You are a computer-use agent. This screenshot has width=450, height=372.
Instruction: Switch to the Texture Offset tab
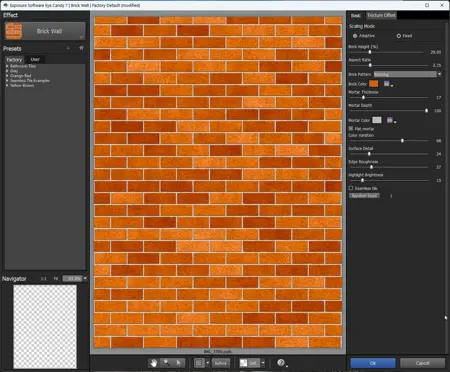(x=381, y=15)
